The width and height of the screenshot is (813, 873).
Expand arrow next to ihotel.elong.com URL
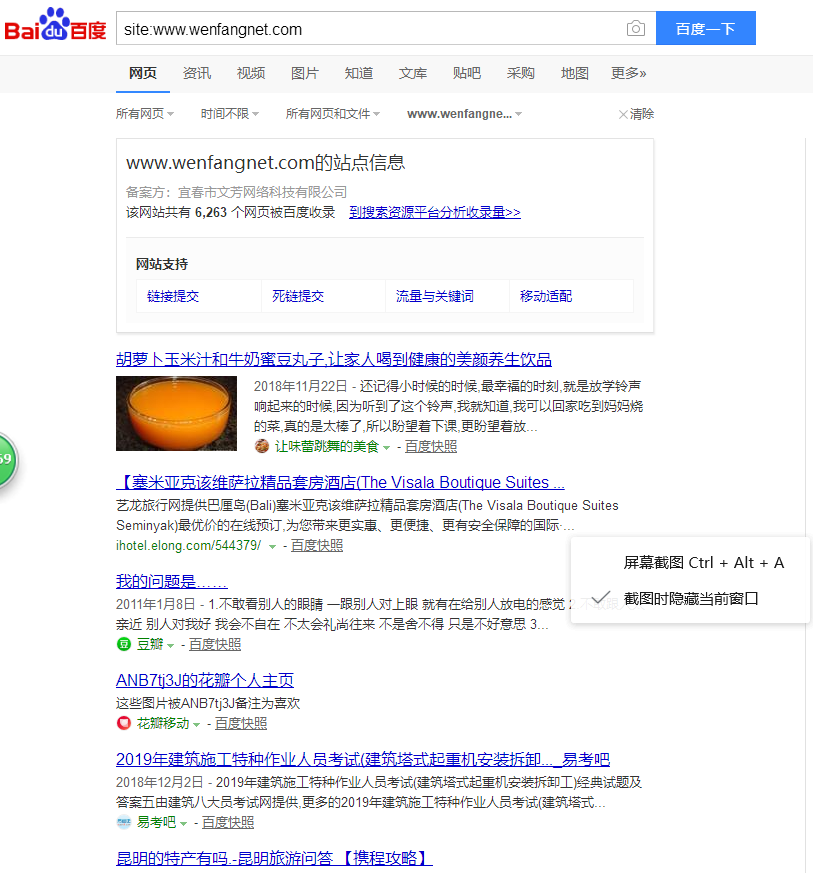click(272, 547)
